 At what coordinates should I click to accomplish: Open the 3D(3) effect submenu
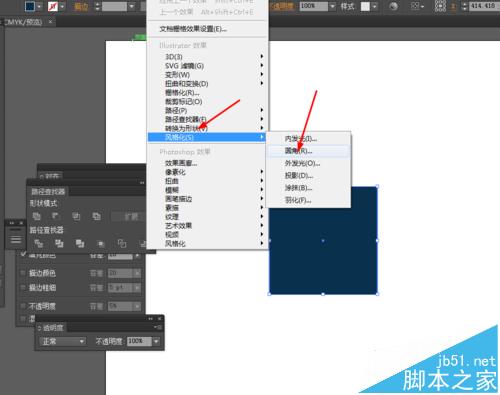[x=207, y=57]
